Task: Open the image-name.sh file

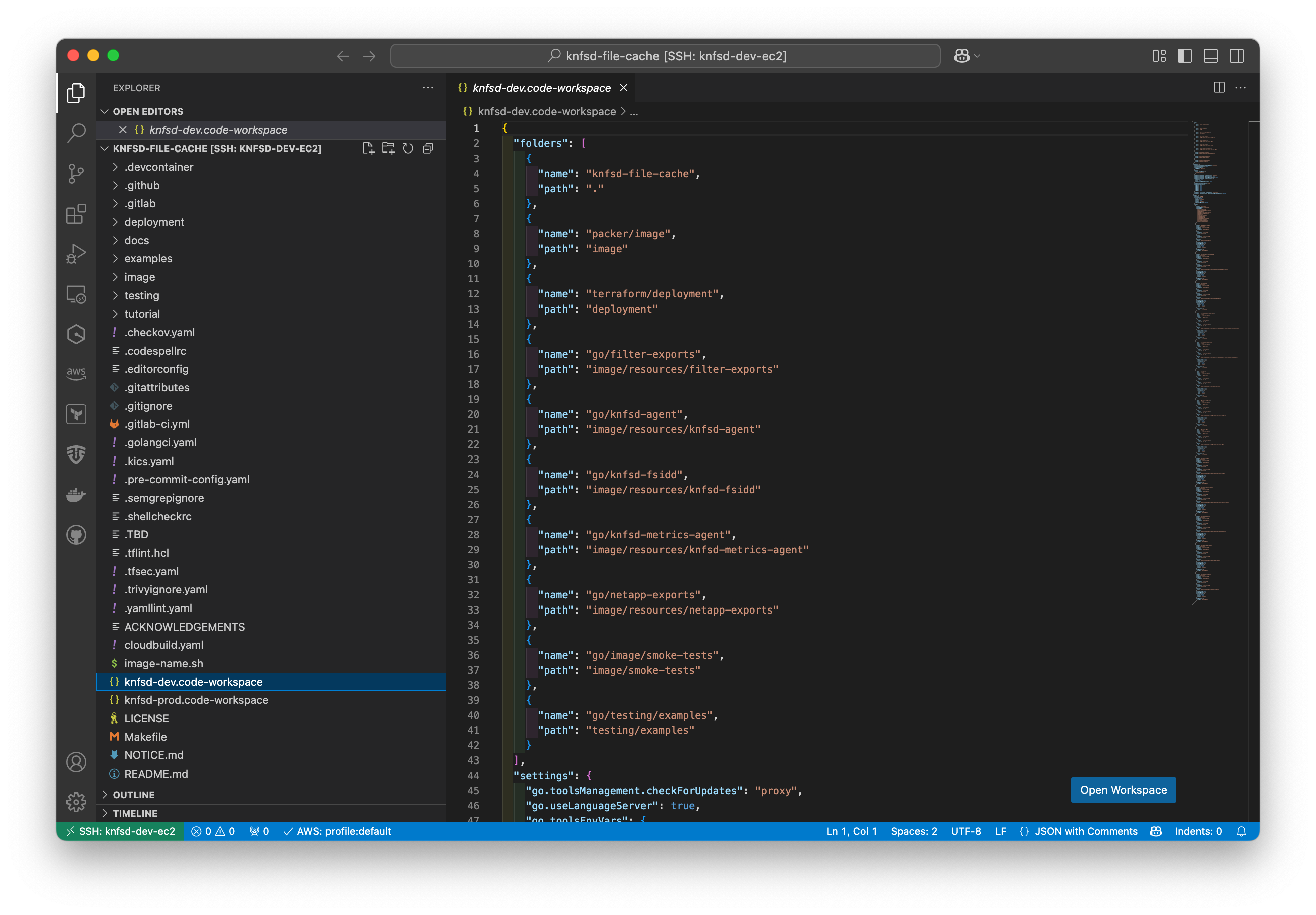Action: click(x=272, y=663)
